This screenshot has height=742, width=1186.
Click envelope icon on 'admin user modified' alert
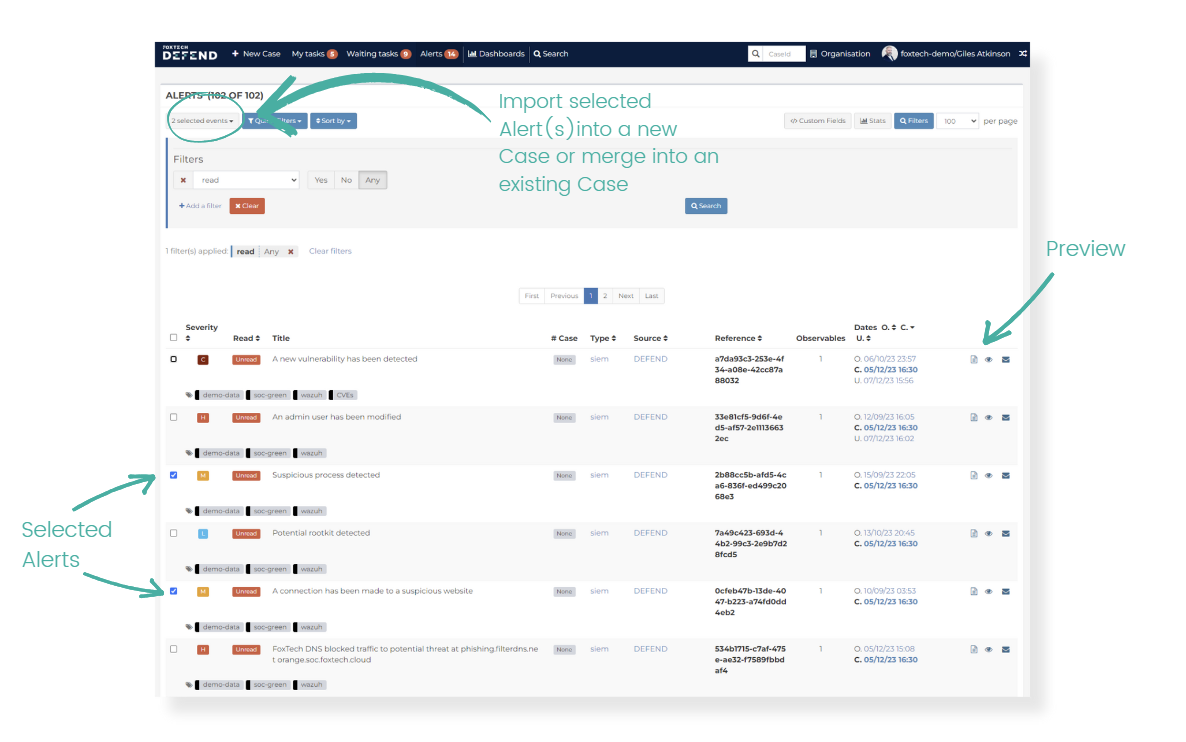coord(1005,418)
